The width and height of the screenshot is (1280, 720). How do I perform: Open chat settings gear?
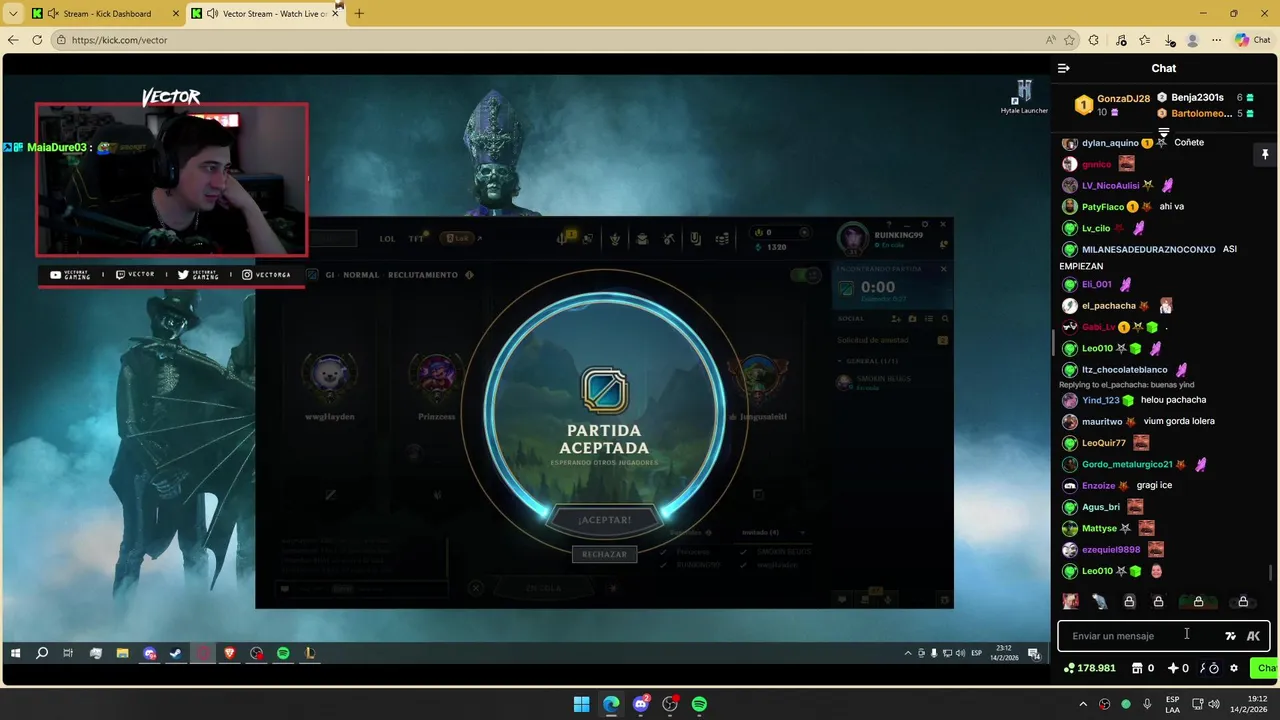click(x=1233, y=668)
